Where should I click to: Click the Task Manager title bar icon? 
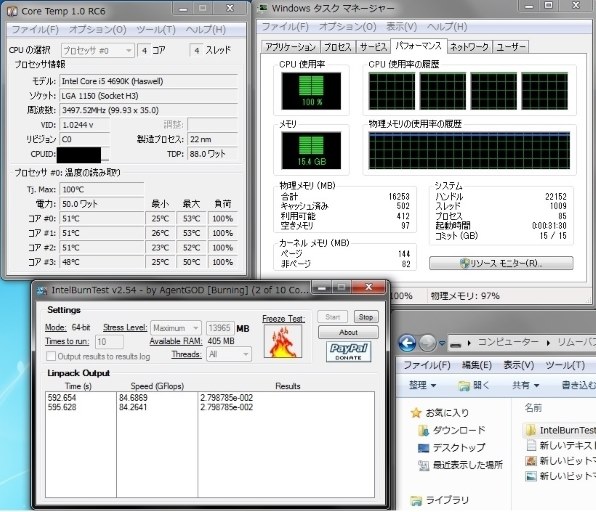(x=263, y=8)
